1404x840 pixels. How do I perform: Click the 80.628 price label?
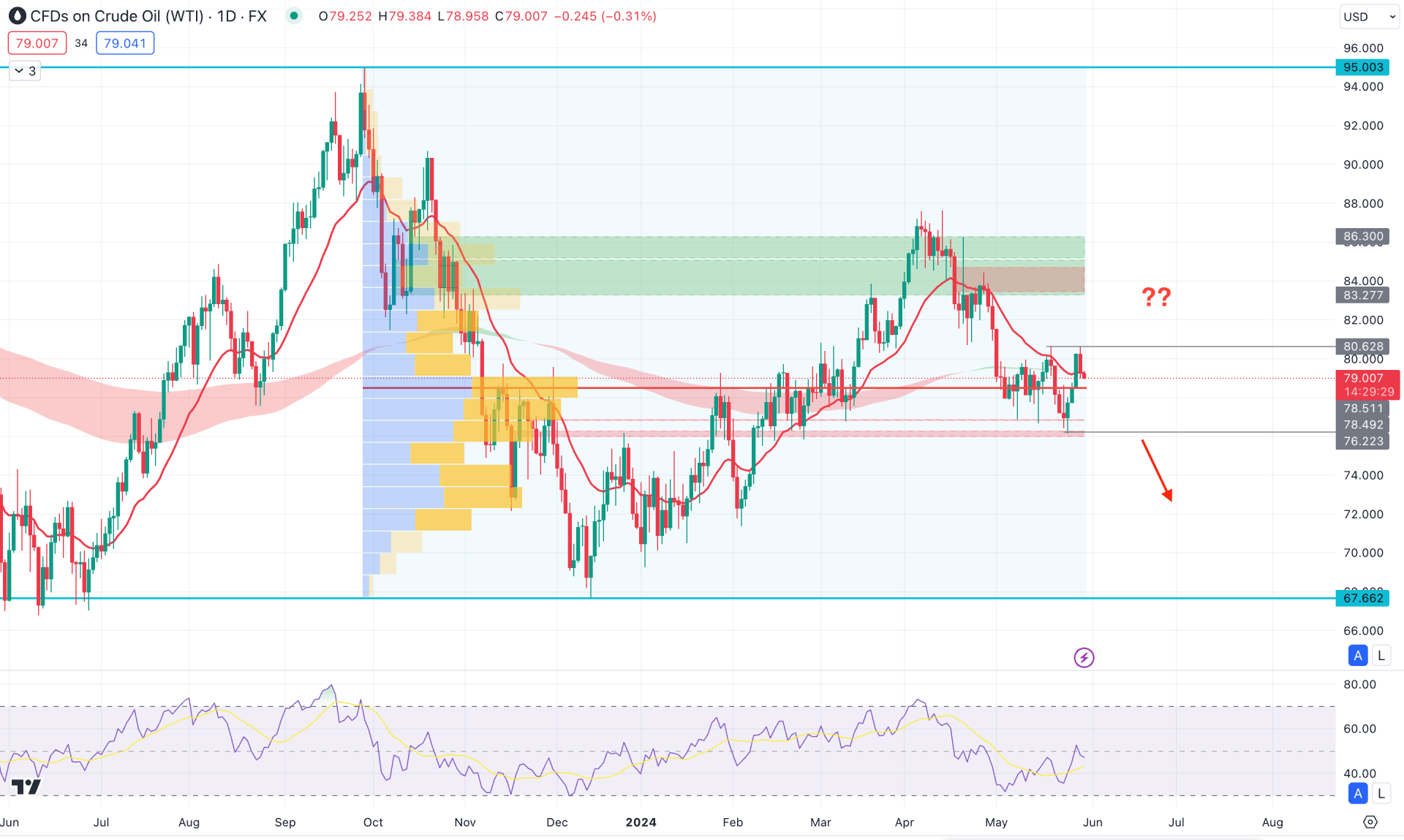pos(1363,347)
